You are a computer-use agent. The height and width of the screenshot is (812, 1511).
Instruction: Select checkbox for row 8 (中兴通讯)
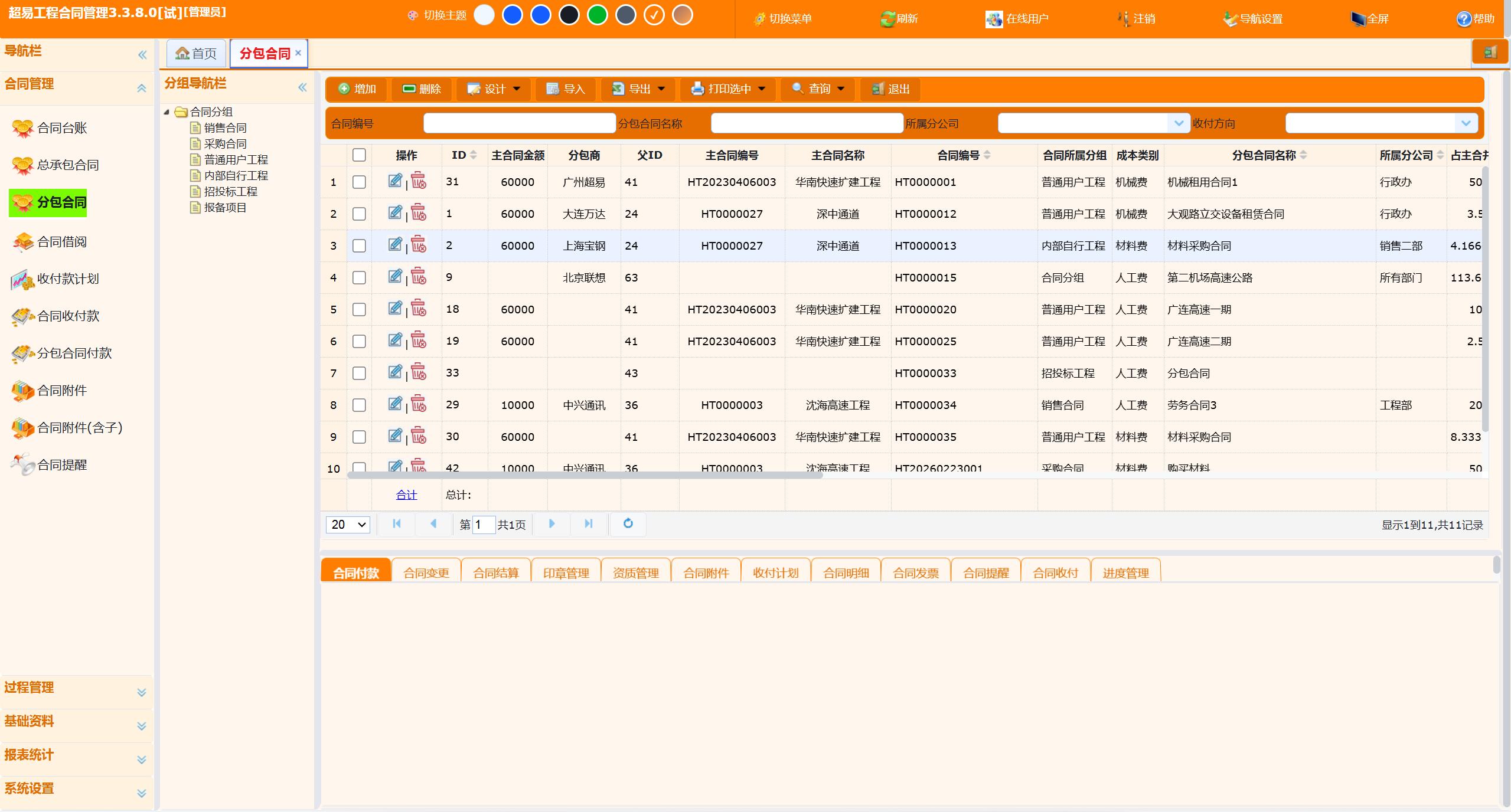(359, 405)
